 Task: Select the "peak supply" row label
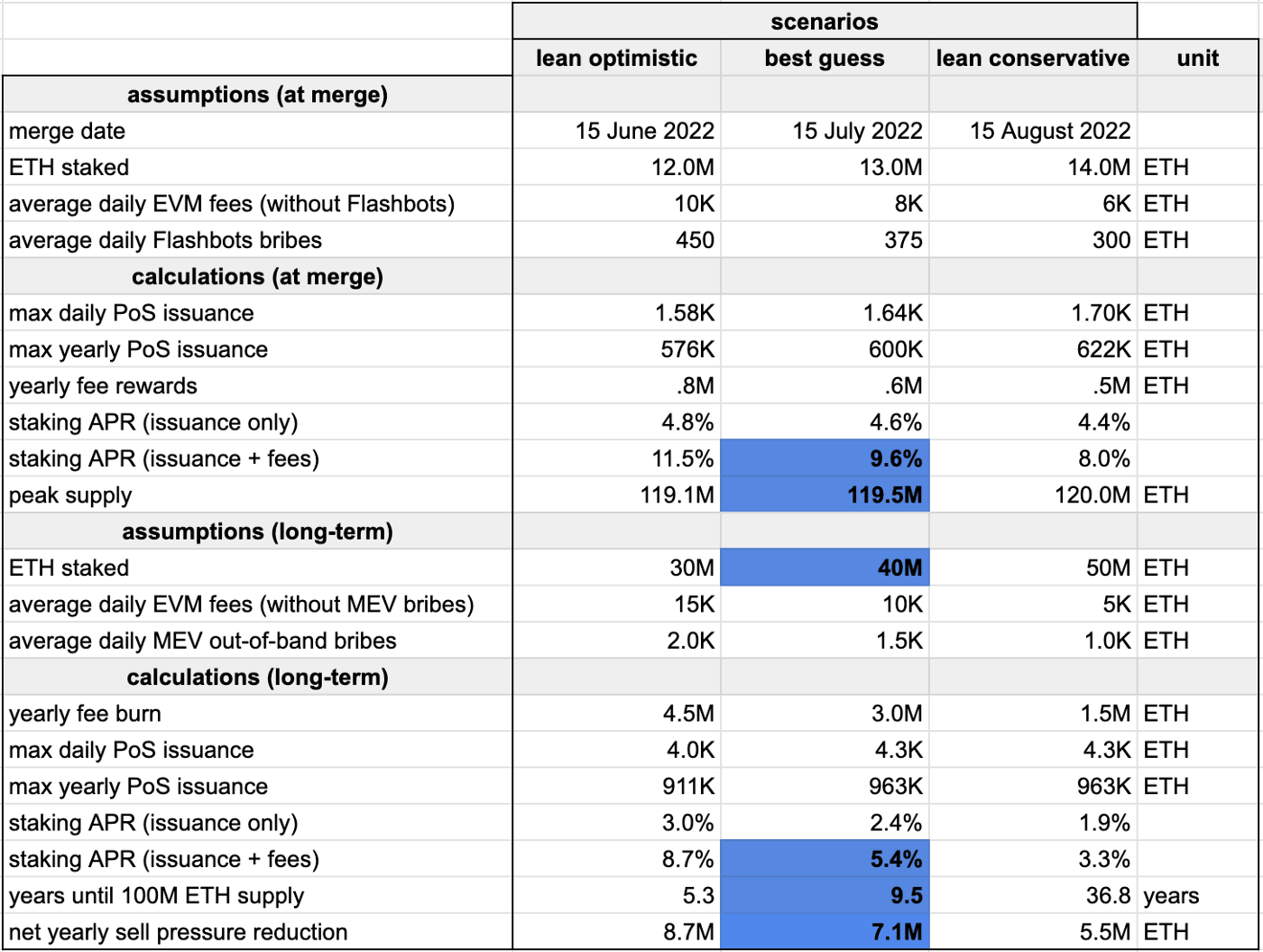70,495
